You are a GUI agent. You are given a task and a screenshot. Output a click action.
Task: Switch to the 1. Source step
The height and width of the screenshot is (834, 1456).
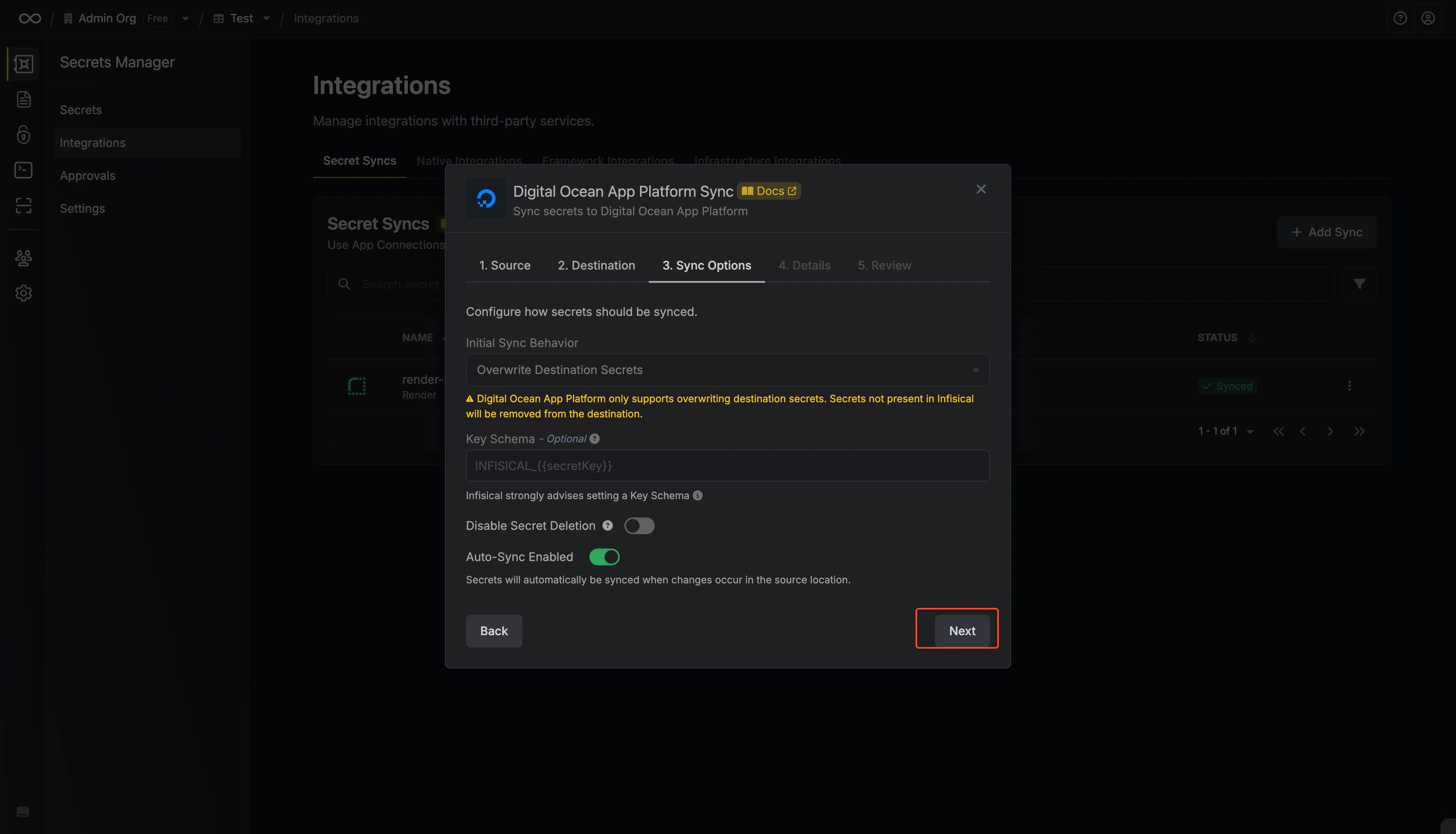[x=505, y=265]
